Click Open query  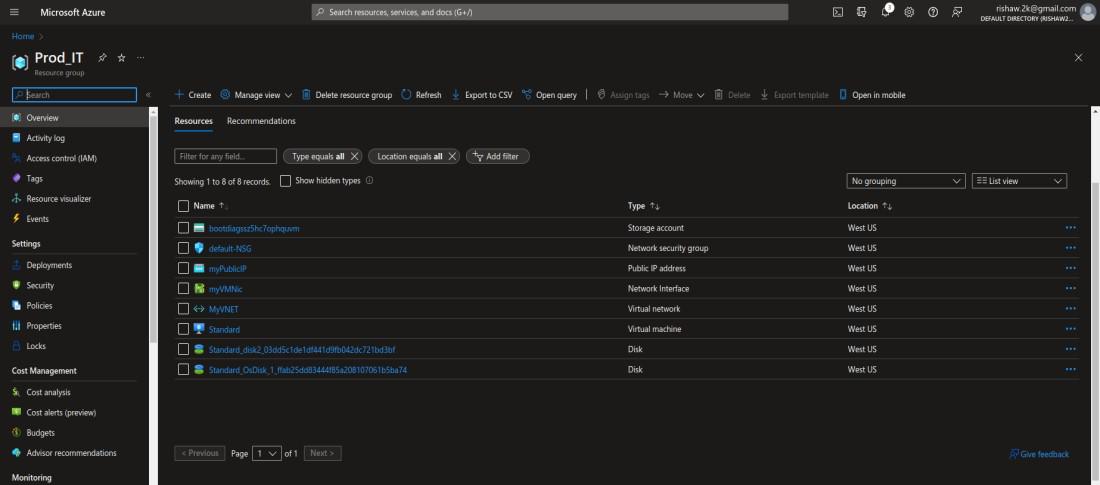pyautogui.click(x=549, y=95)
